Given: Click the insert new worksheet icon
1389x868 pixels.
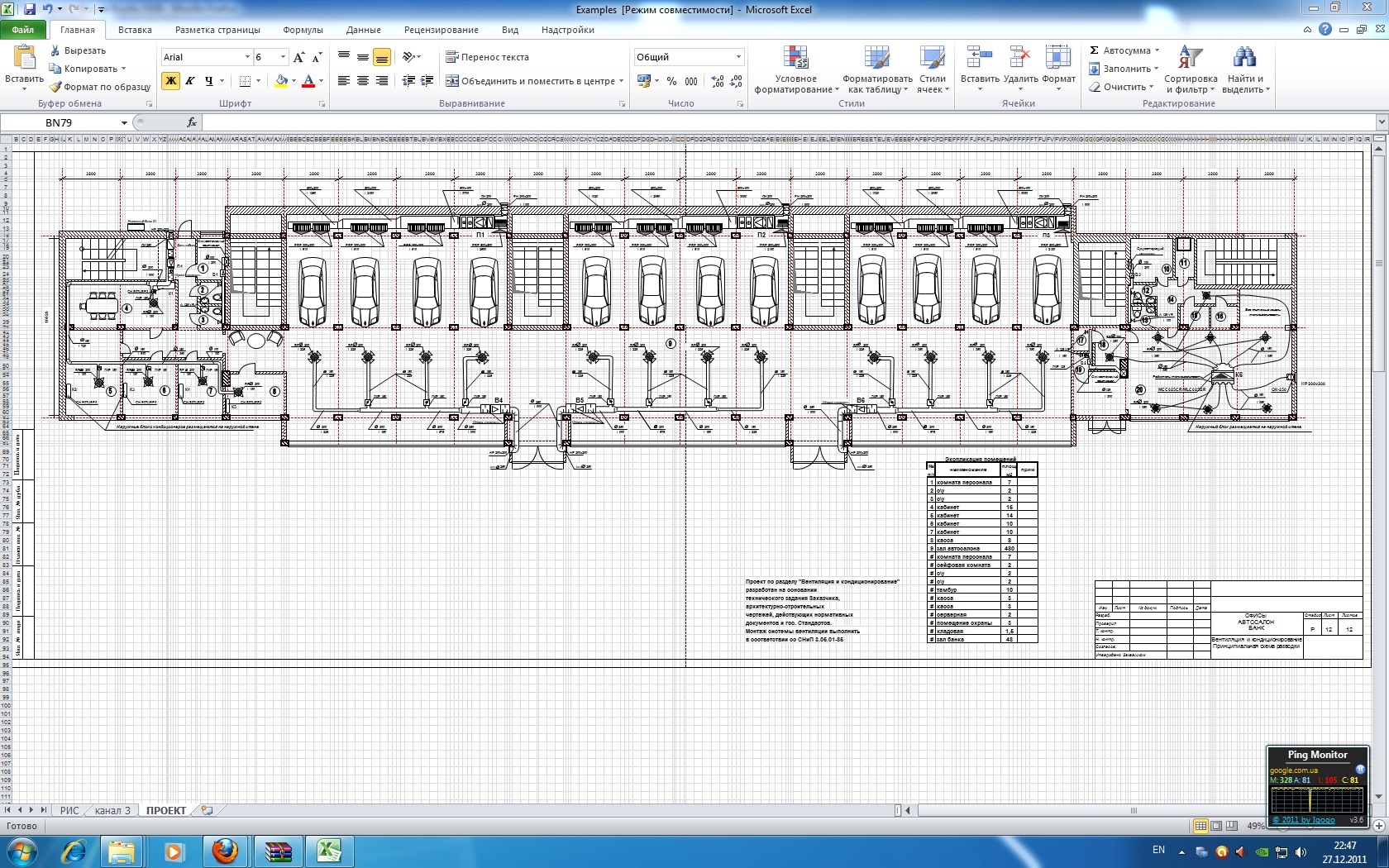Looking at the screenshot, I should click(x=207, y=810).
